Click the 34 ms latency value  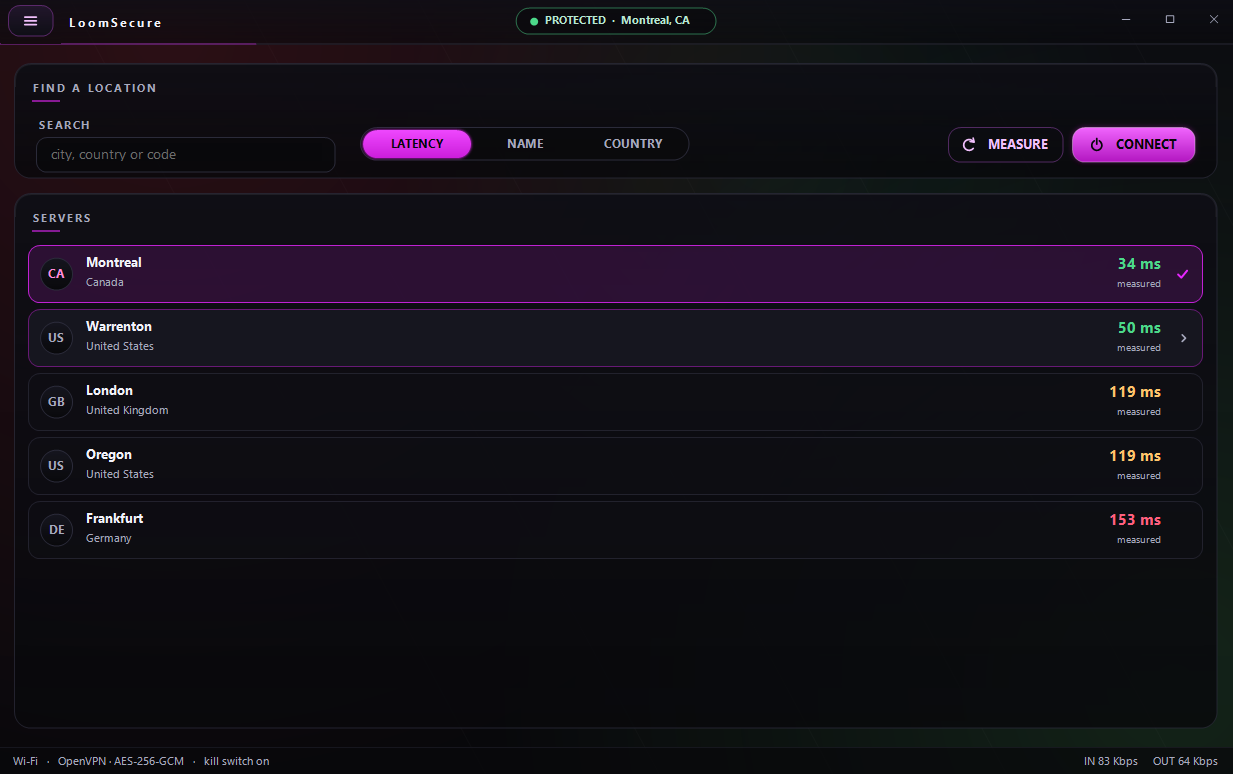click(x=1139, y=264)
